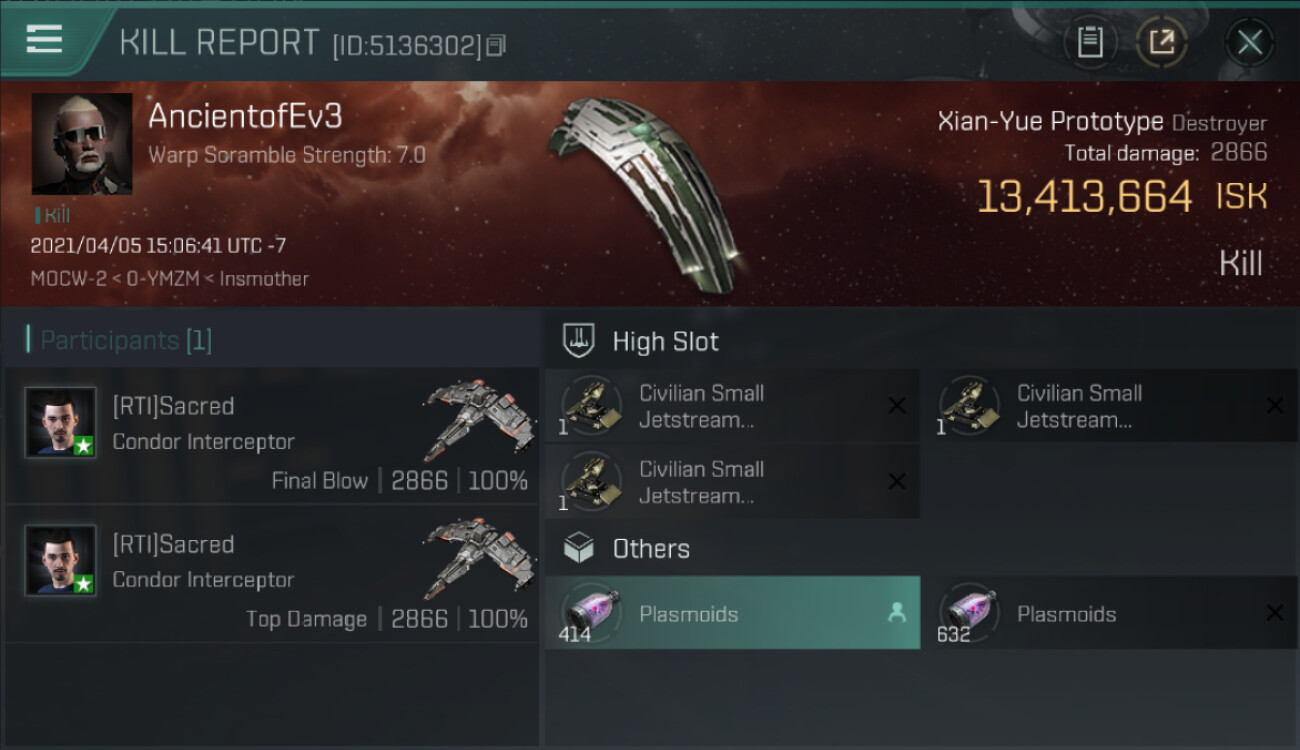Image resolution: width=1300 pixels, height=750 pixels.
Task: Click first Civilian Small Jetstream module icon
Action: pyautogui.click(x=590, y=405)
